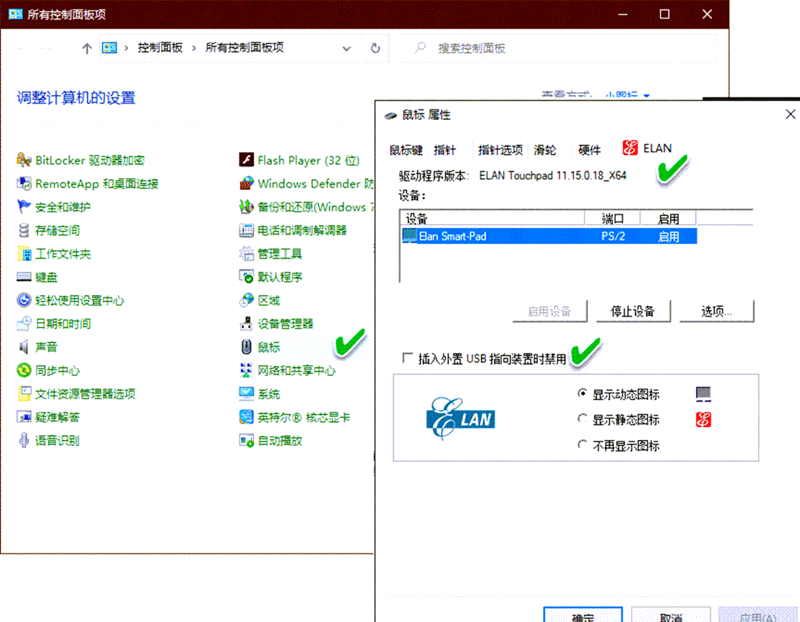The width and height of the screenshot is (800, 622).
Task: Switch to the 硬件 tab
Action: pyautogui.click(x=590, y=150)
